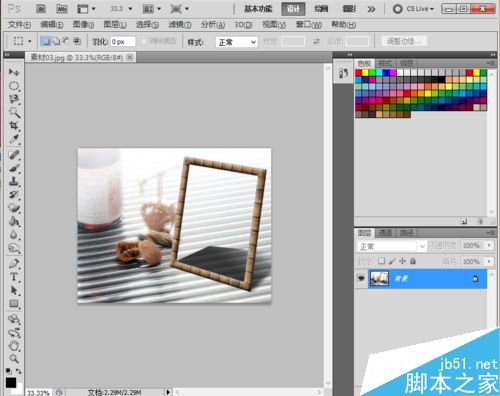Select the Blur tool
Screen dimensions: 500x396
coord(14,235)
